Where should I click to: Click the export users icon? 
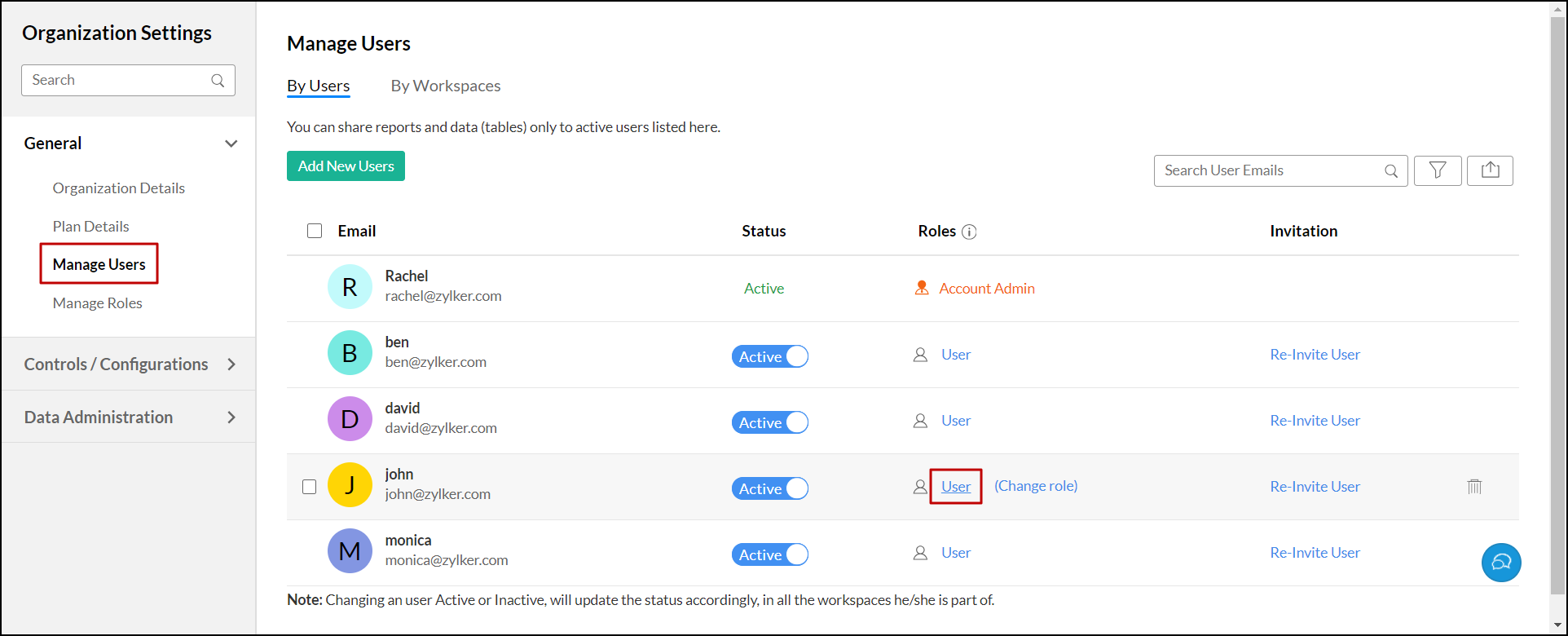coord(1490,170)
